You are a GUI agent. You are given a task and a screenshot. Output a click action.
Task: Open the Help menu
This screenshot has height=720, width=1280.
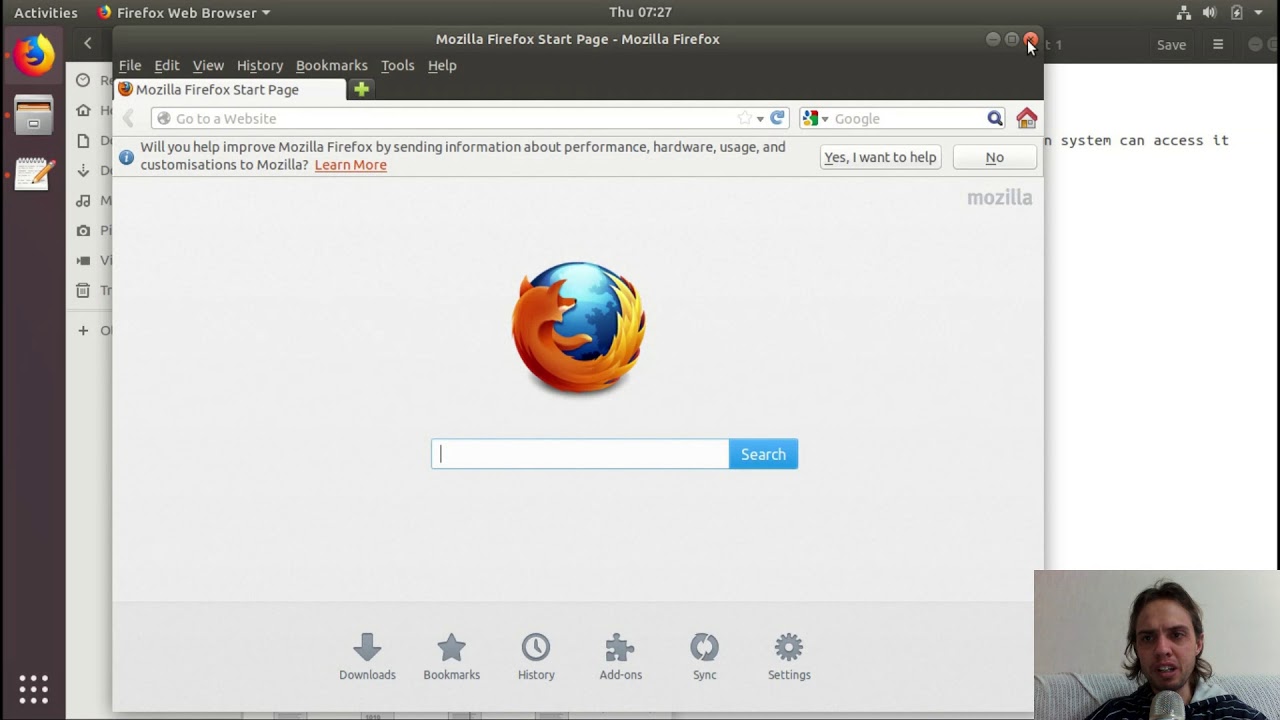pyautogui.click(x=442, y=65)
